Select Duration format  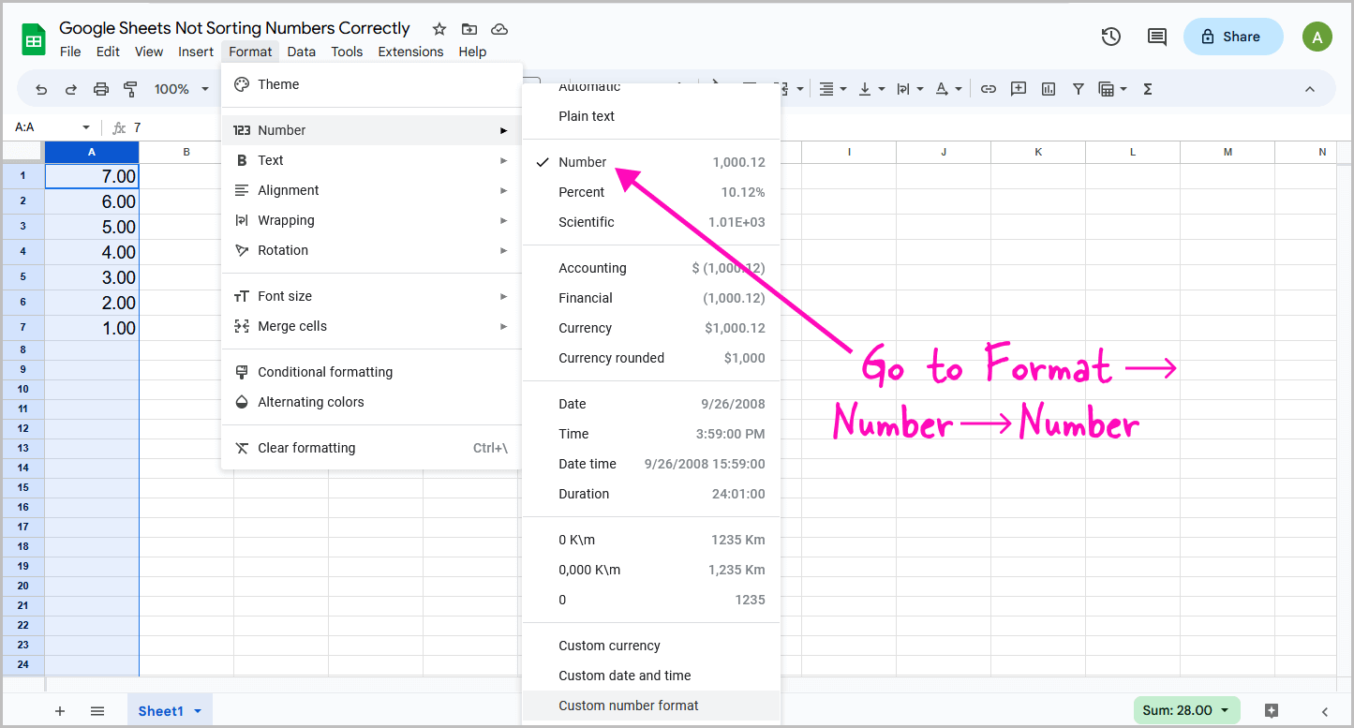pyautogui.click(x=651, y=494)
